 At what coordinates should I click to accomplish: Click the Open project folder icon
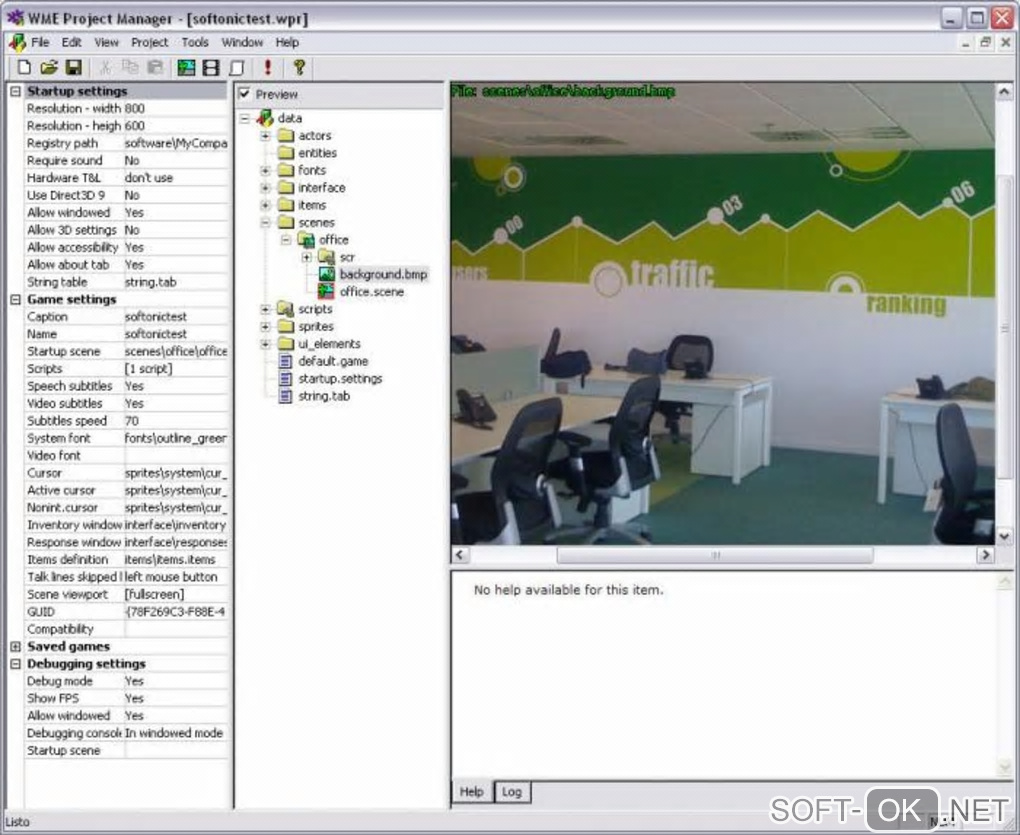(x=49, y=67)
